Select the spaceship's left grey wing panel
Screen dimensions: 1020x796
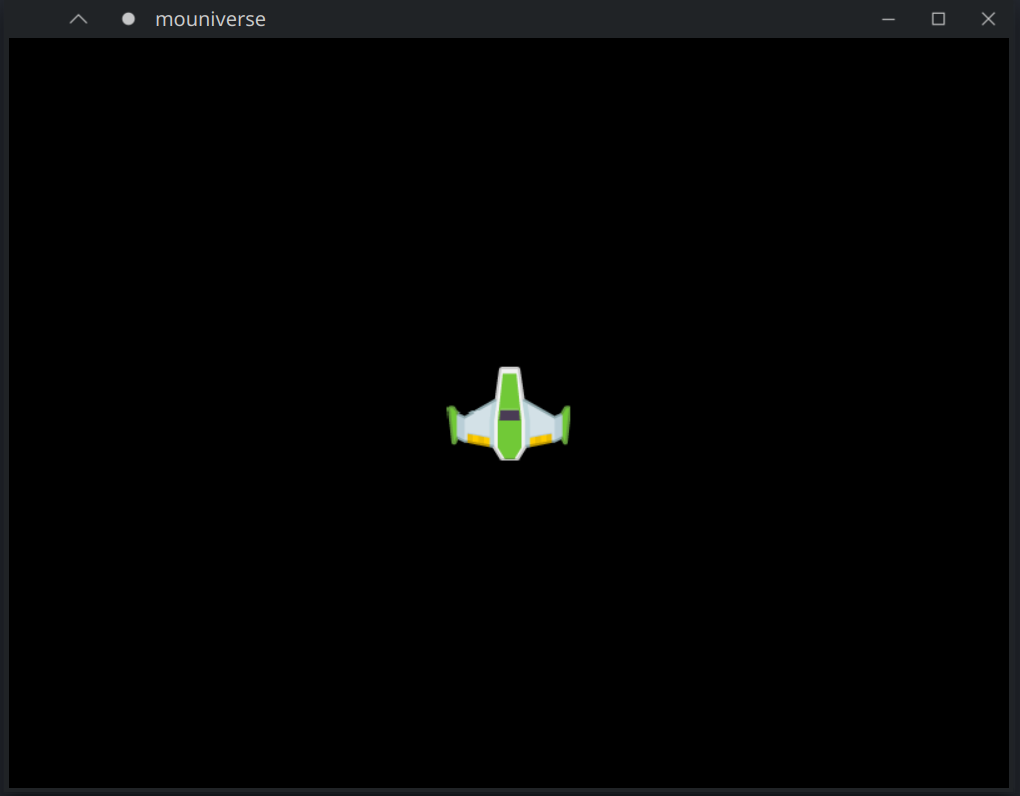[x=478, y=421]
